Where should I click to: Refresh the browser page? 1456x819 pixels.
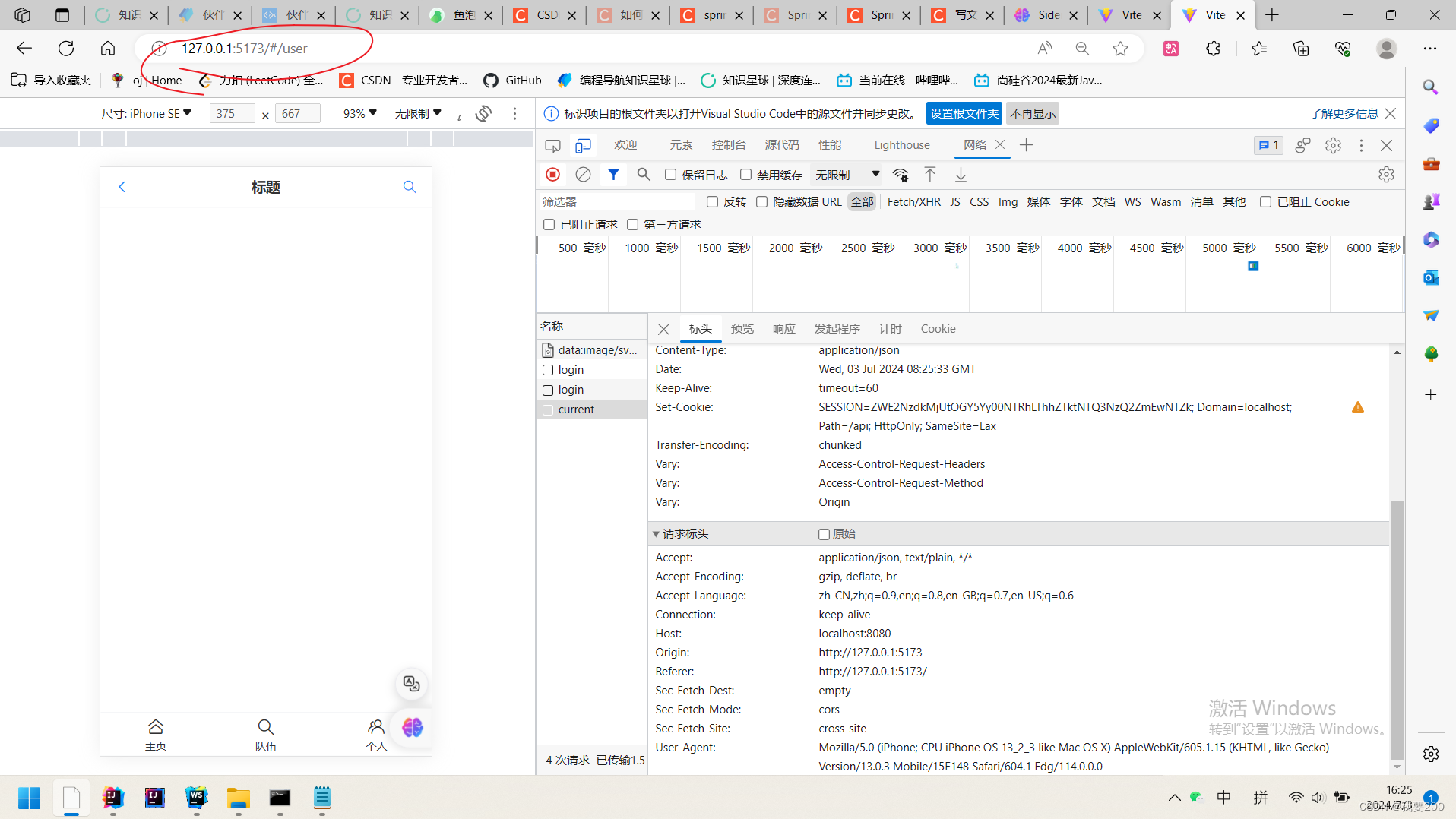tap(66, 49)
